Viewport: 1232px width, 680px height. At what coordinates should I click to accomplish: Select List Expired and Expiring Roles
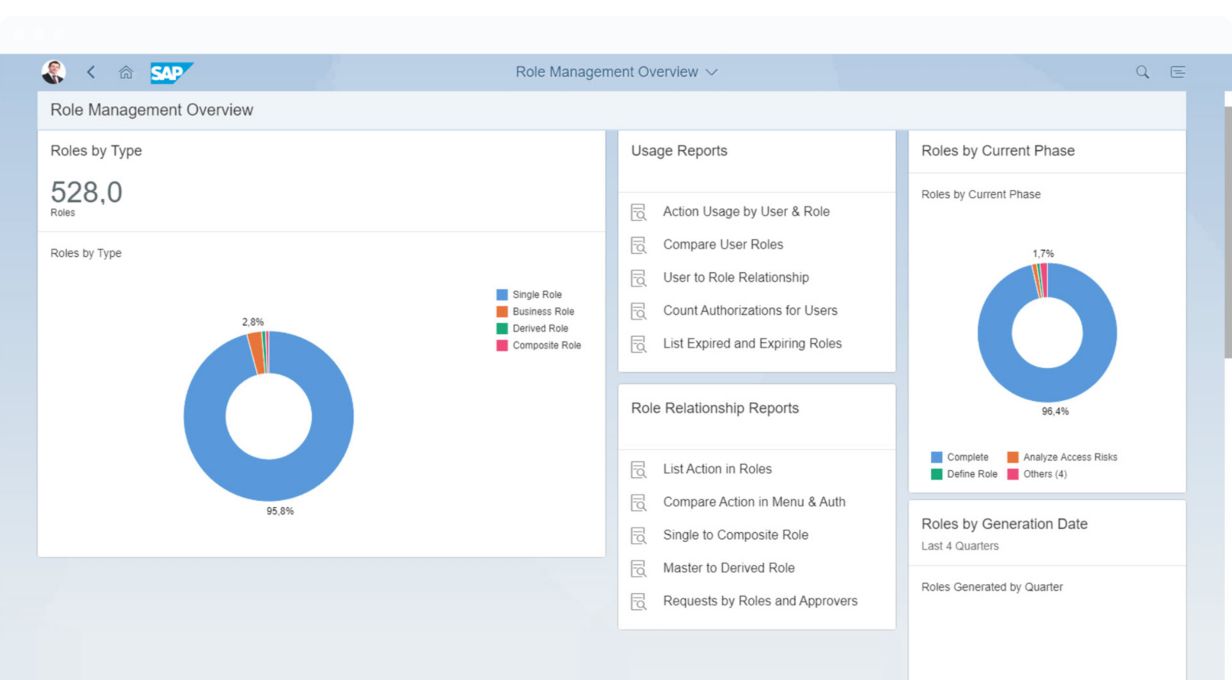click(x=752, y=344)
